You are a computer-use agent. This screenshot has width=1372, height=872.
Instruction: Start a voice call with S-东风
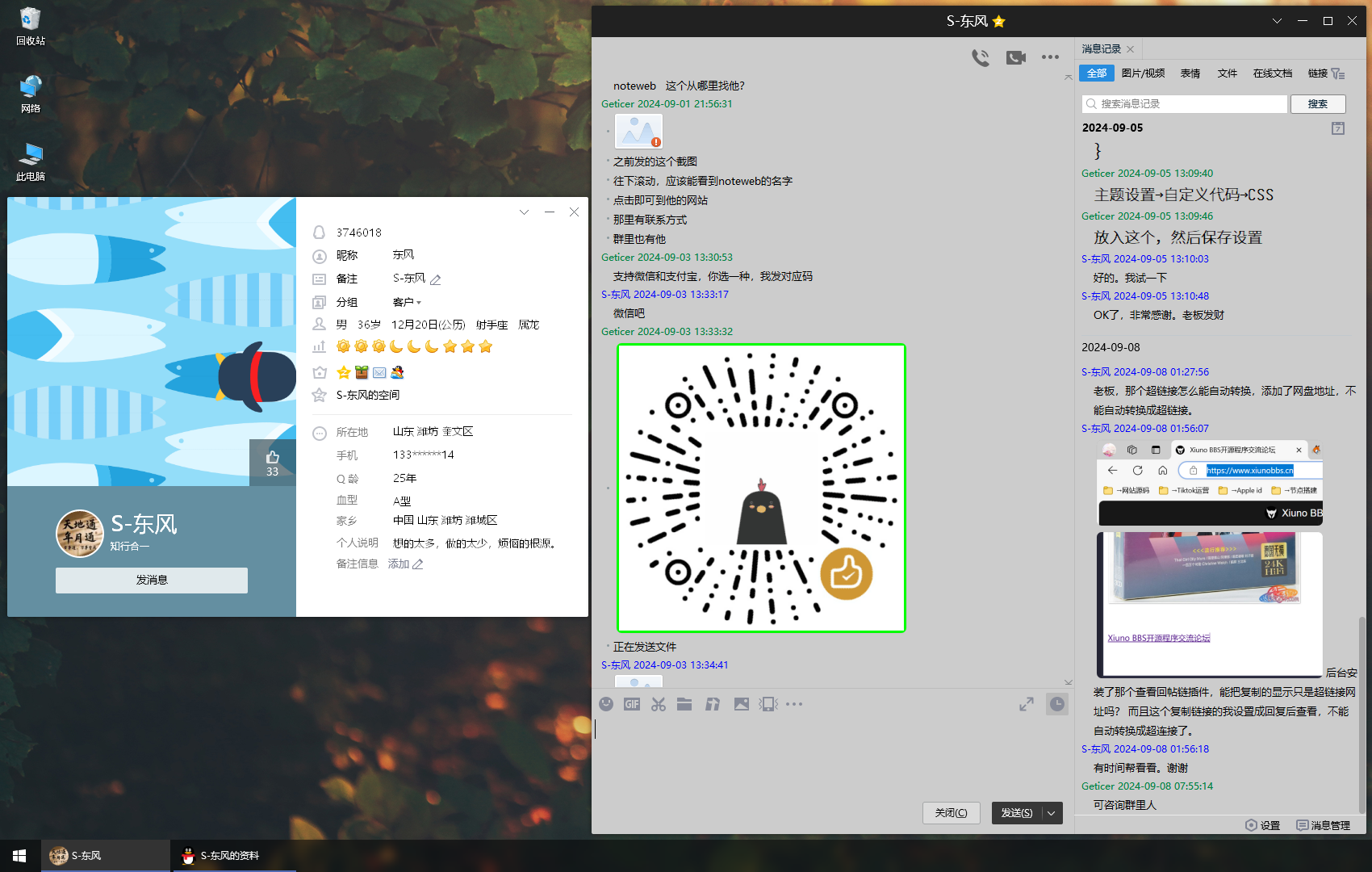click(x=981, y=57)
